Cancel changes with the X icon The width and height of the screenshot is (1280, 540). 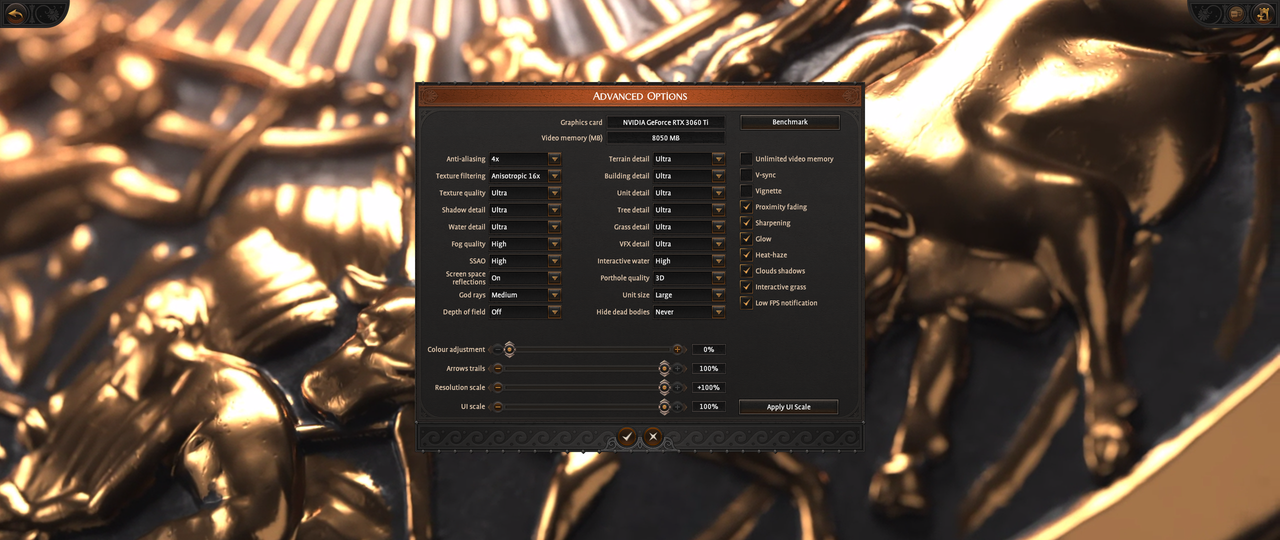[x=653, y=436]
